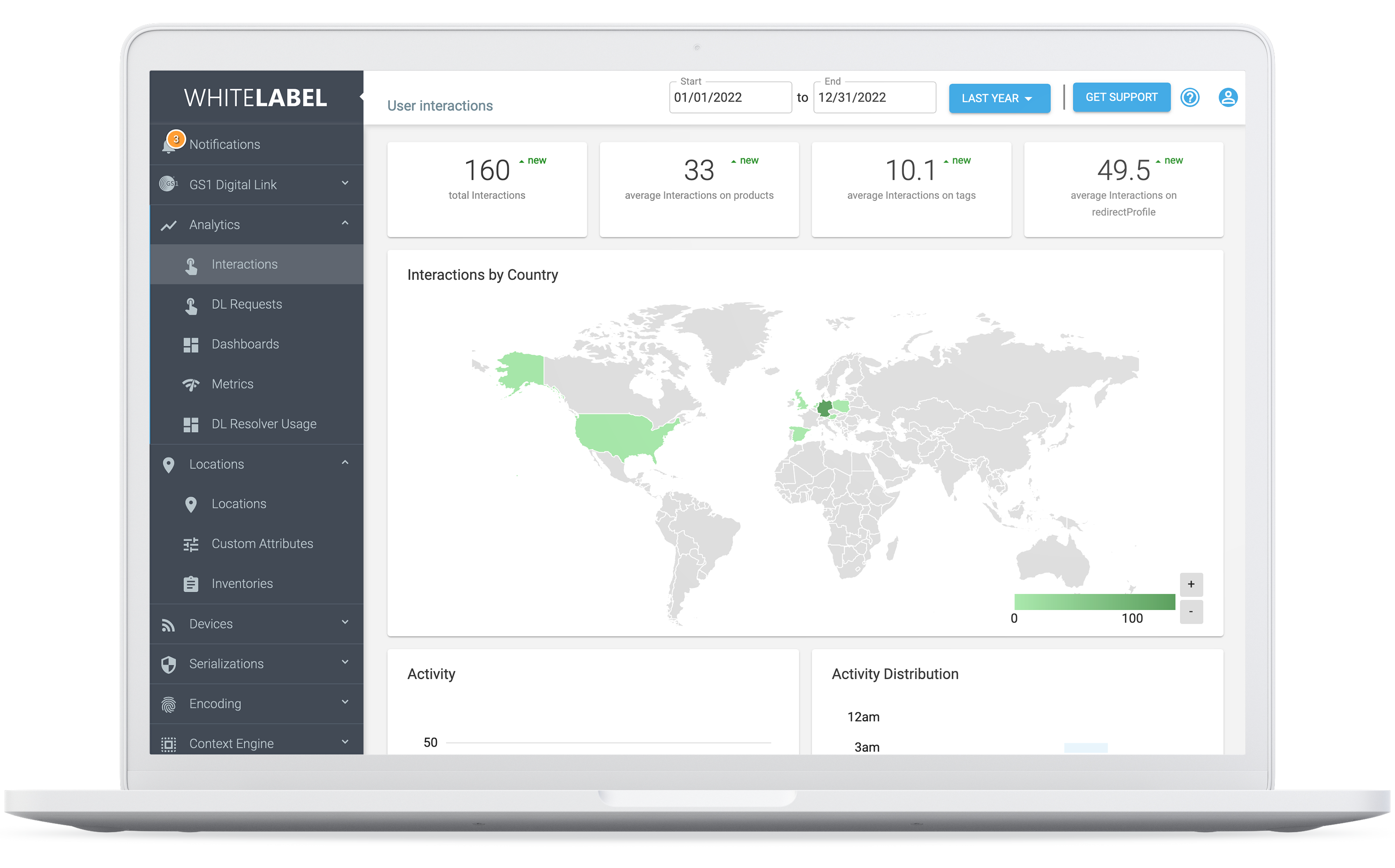Open the help question mark icon
This screenshot has width=1395, height=868.
pyautogui.click(x=1189, y=97)
